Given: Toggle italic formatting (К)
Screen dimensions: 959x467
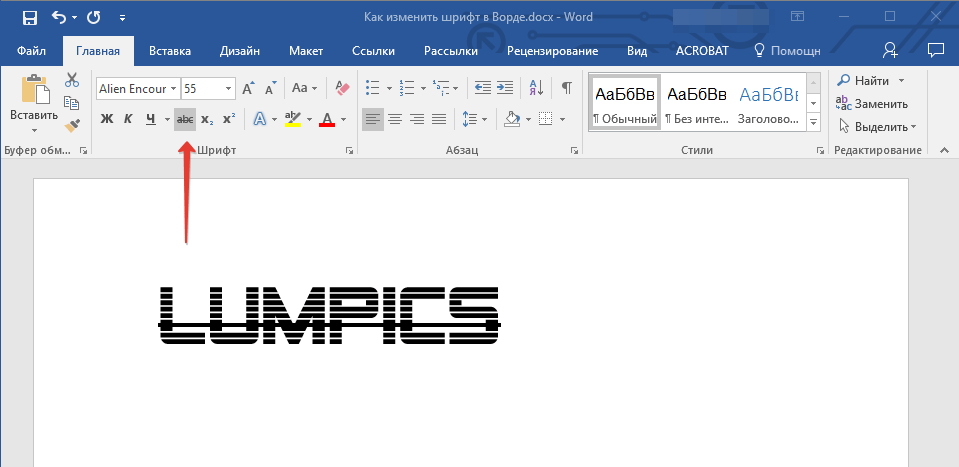Looking at the screenshot, I should [128, 120].
